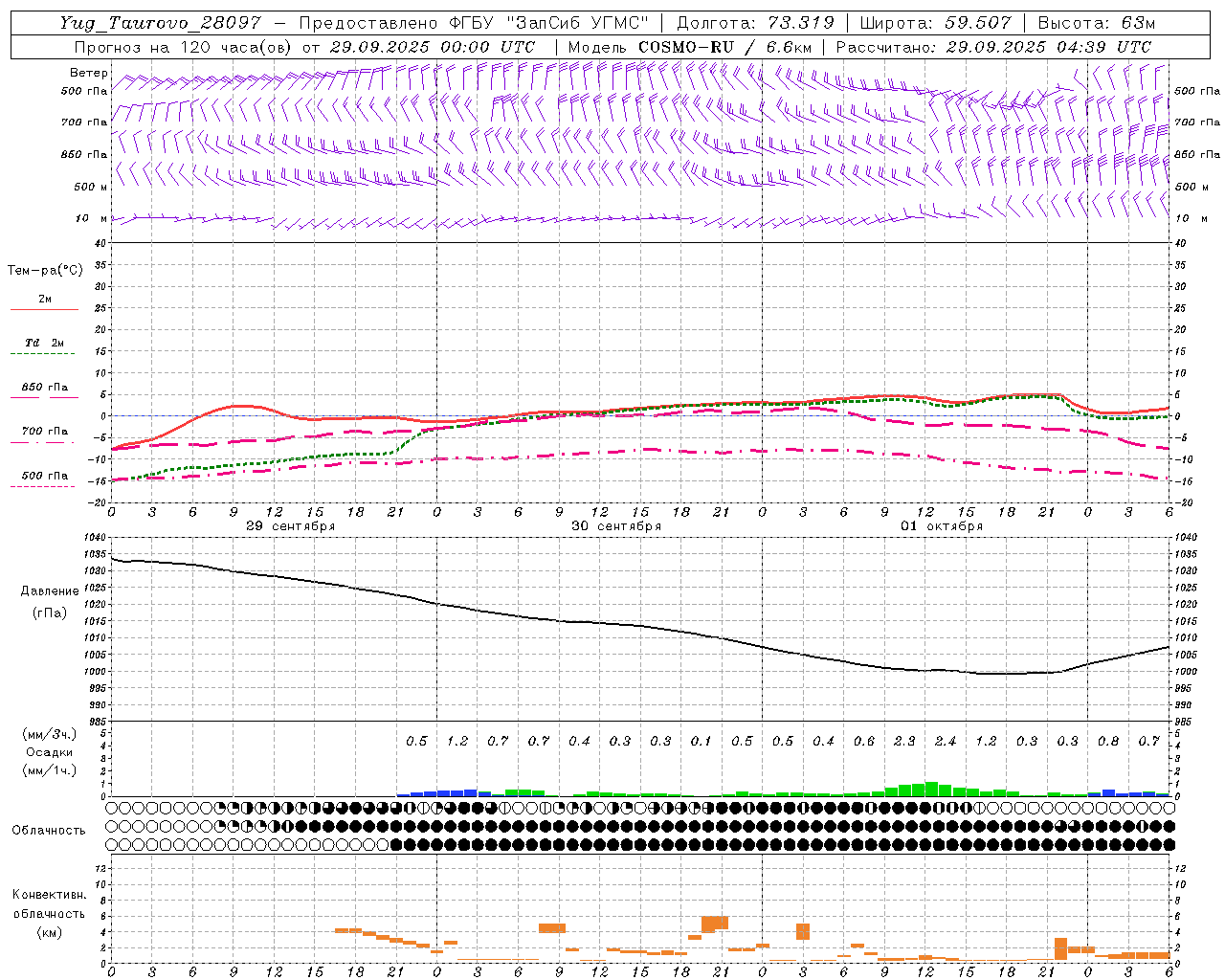Click the Широта: 59.507 latitude field
The height and width of the screenshot is (980, 1225).
(936, 23)
